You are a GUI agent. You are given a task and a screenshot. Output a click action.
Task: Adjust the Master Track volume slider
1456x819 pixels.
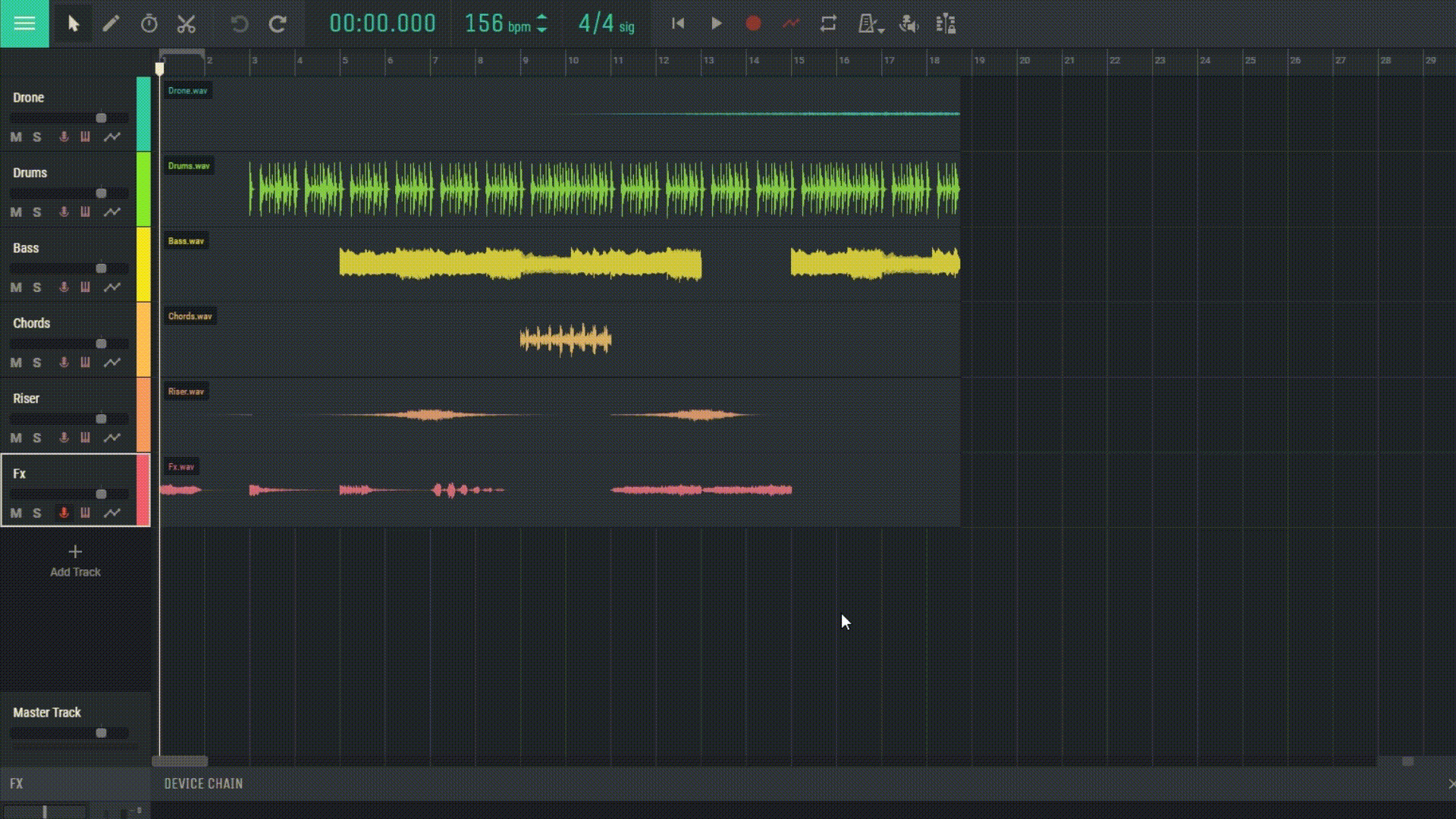[99, 733]
